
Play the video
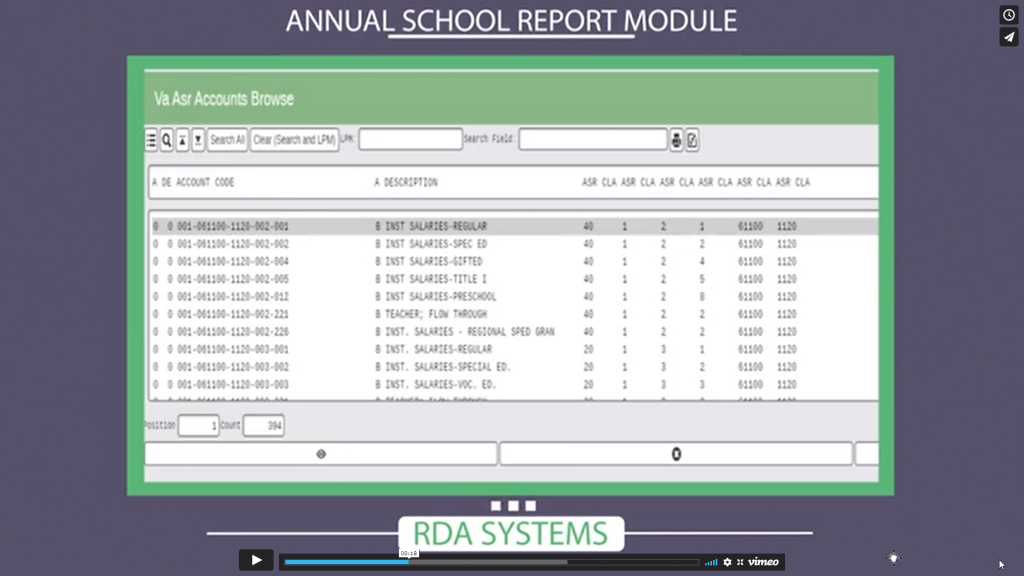point(256,560)
